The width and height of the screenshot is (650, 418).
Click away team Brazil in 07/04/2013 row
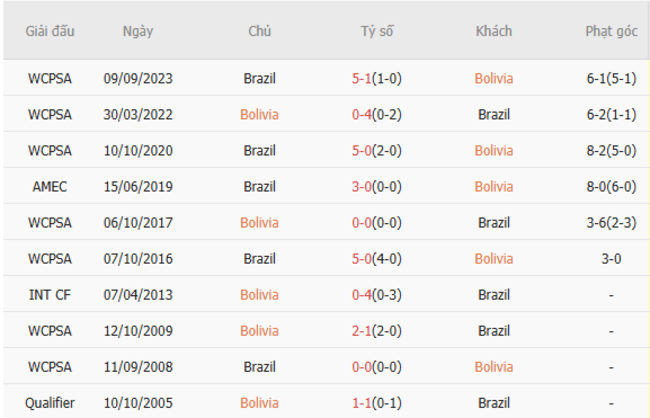pos(494,295)
